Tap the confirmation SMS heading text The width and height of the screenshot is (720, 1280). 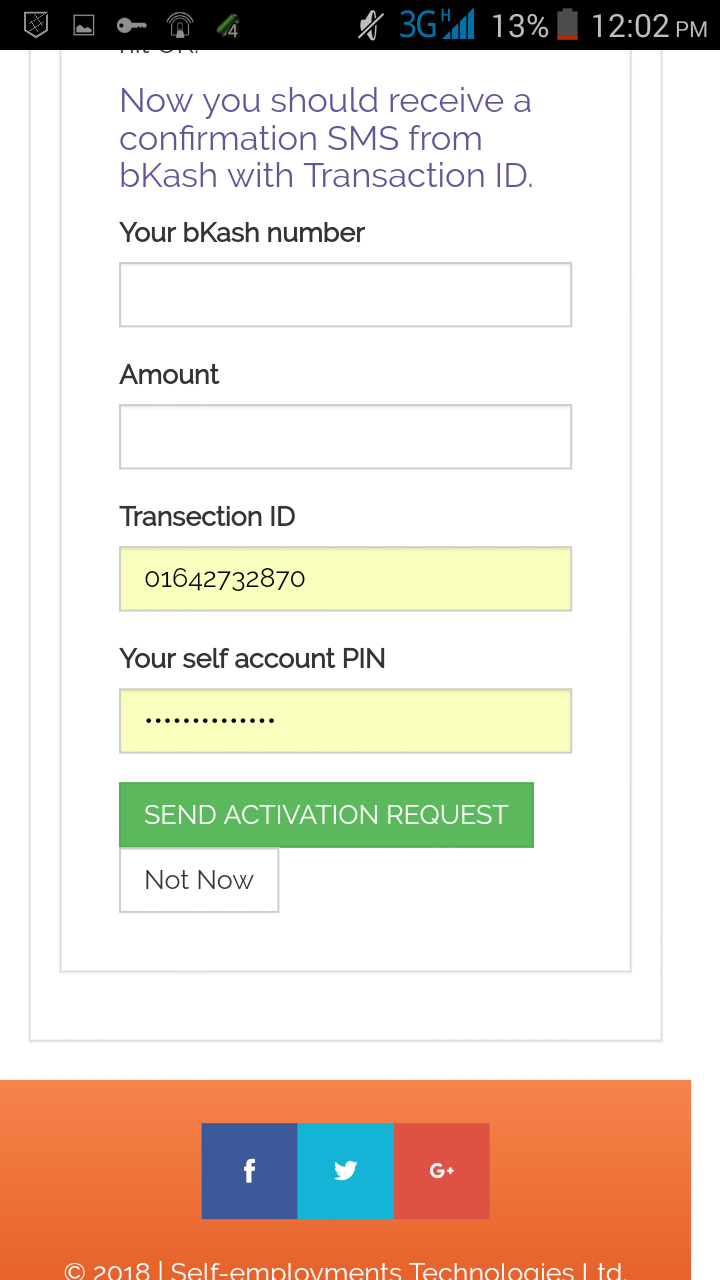point(325,138)
